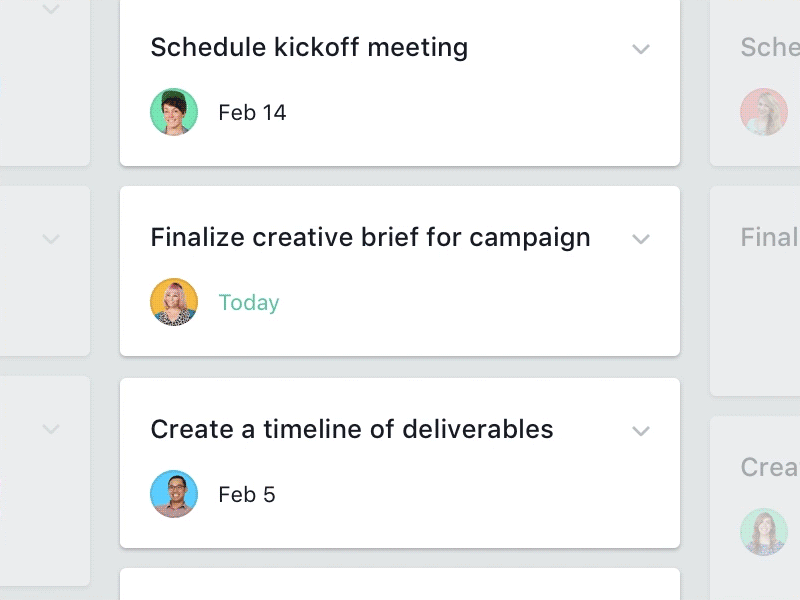Click the faded avatar in the right column
Screen dimensions: 800x600
(x=764, y=112)
